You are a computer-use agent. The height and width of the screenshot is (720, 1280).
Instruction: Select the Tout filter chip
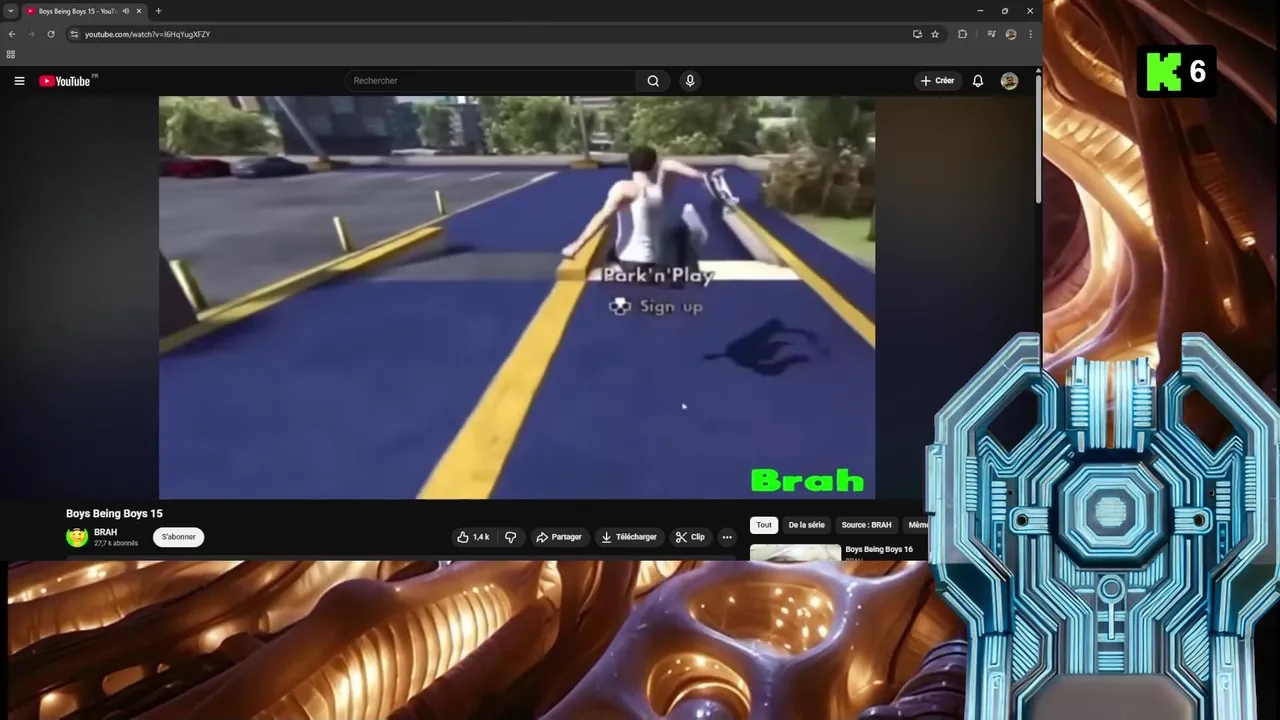[764, 525]
